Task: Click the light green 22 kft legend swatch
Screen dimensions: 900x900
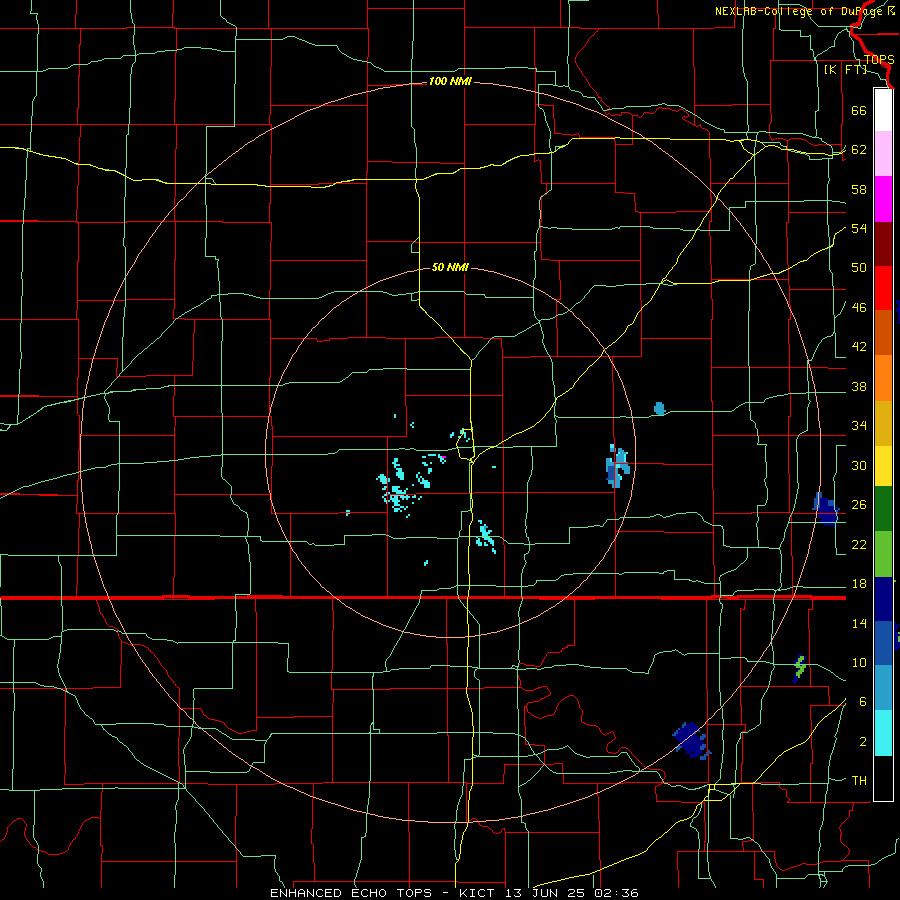Action: click(x=883, y=554)
